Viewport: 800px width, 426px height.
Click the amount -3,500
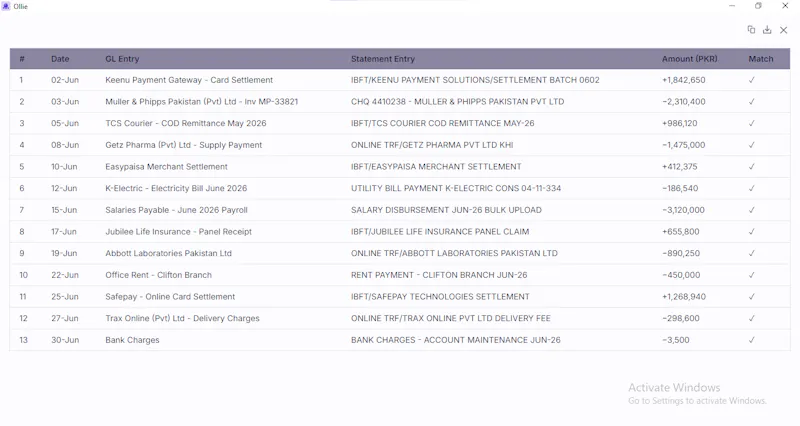[x=676, y=340]
